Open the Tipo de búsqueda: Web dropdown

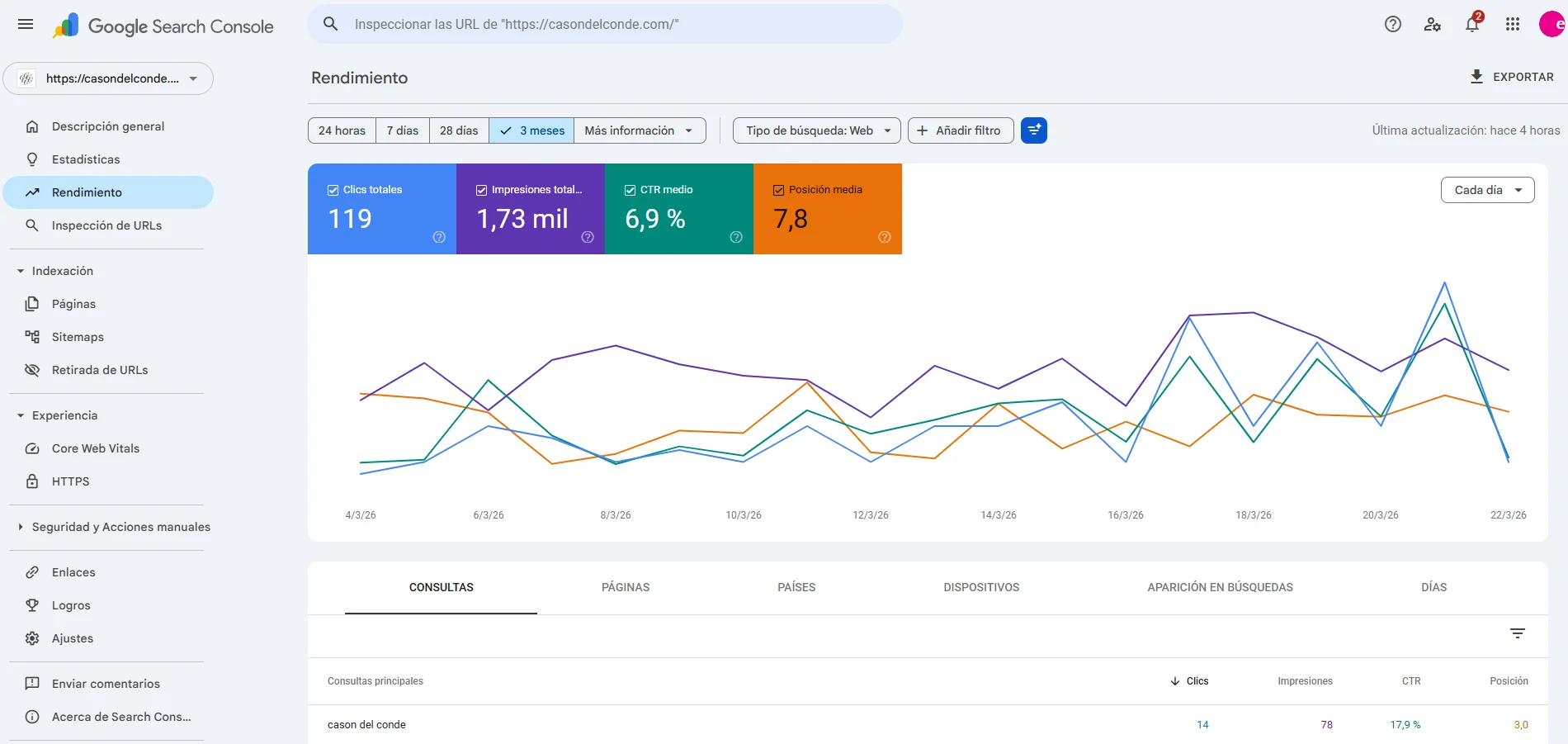click(815, 130)
